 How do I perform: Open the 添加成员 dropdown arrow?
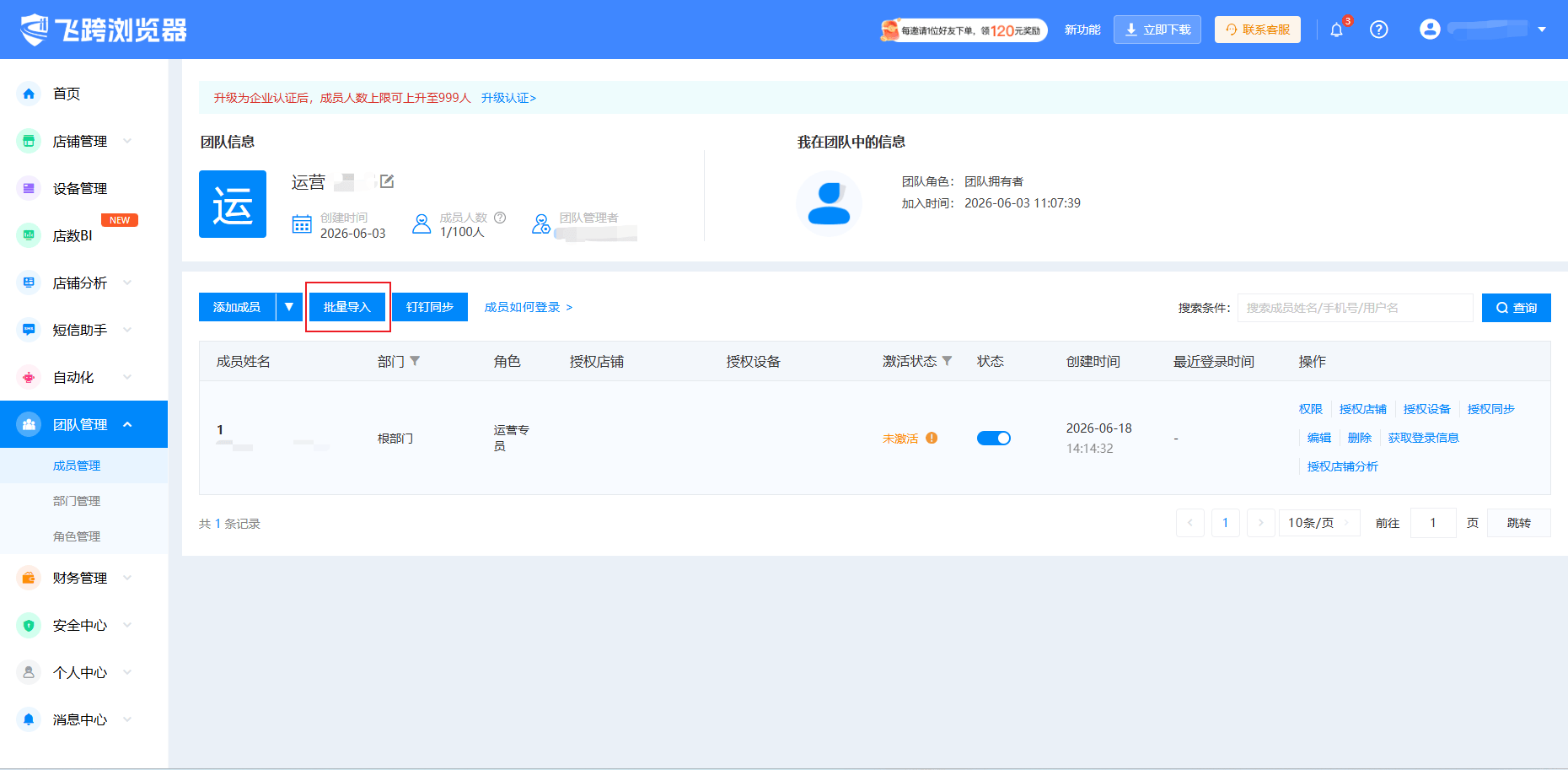click(289, 307)
